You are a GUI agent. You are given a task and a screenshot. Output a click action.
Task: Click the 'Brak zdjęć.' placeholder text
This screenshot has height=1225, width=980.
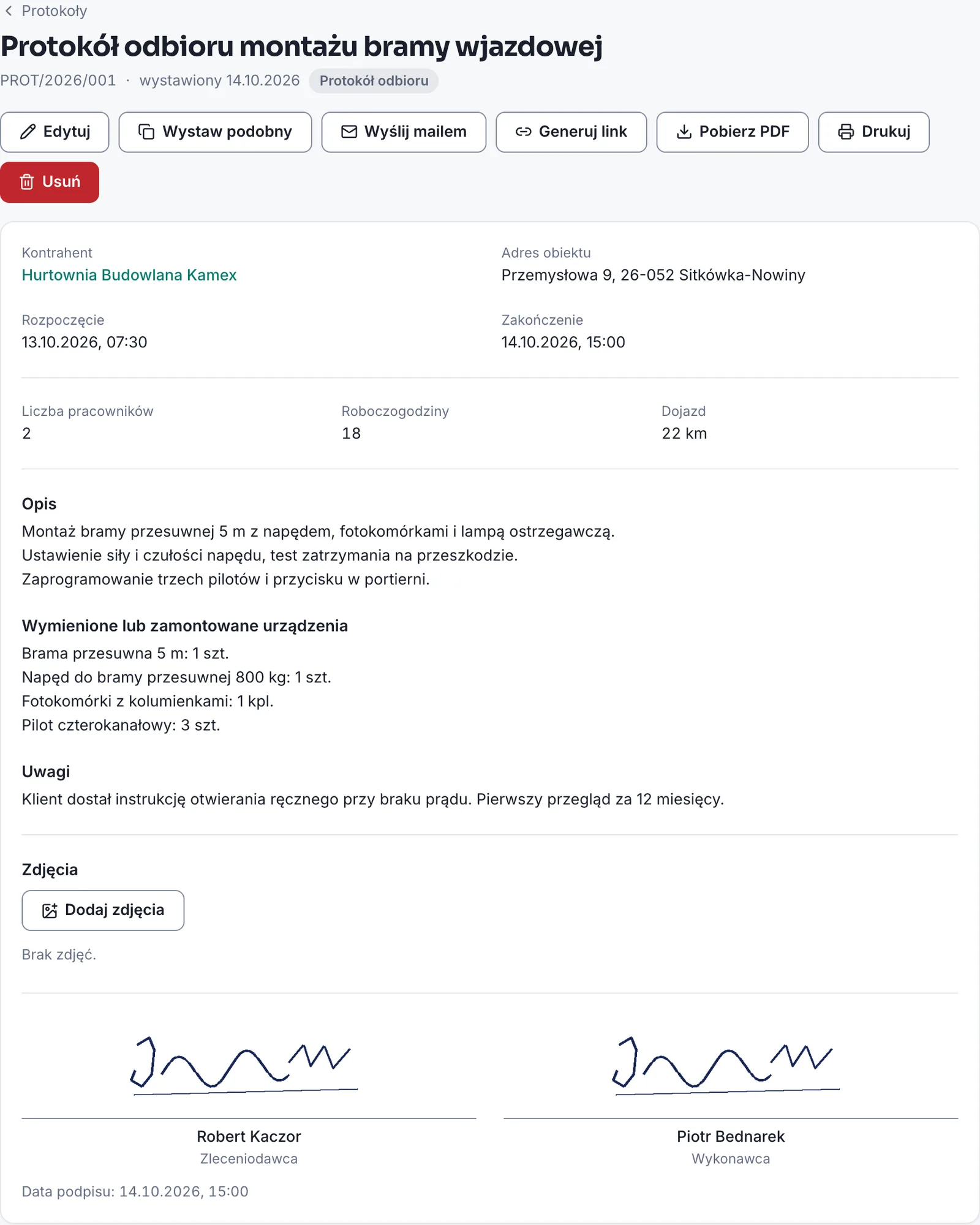coord(59,955)
